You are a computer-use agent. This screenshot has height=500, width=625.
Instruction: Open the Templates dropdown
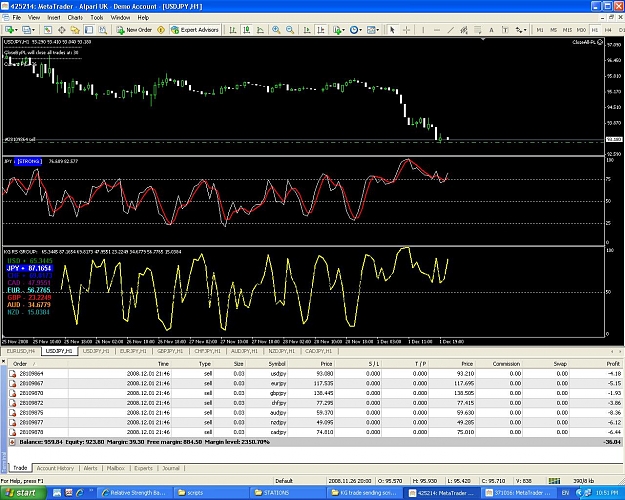pyautogui.click(x=373, y=30)
